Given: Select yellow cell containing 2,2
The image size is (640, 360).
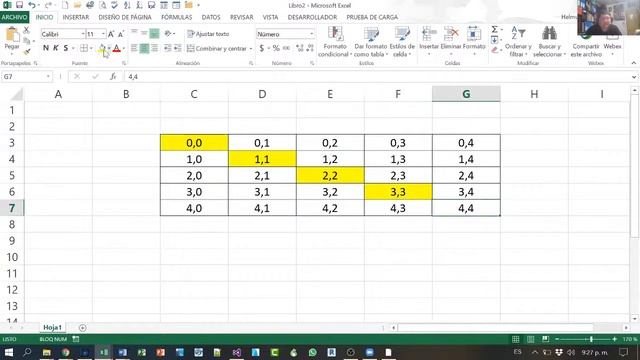Looking at the screenshot, I should (330, 176).
